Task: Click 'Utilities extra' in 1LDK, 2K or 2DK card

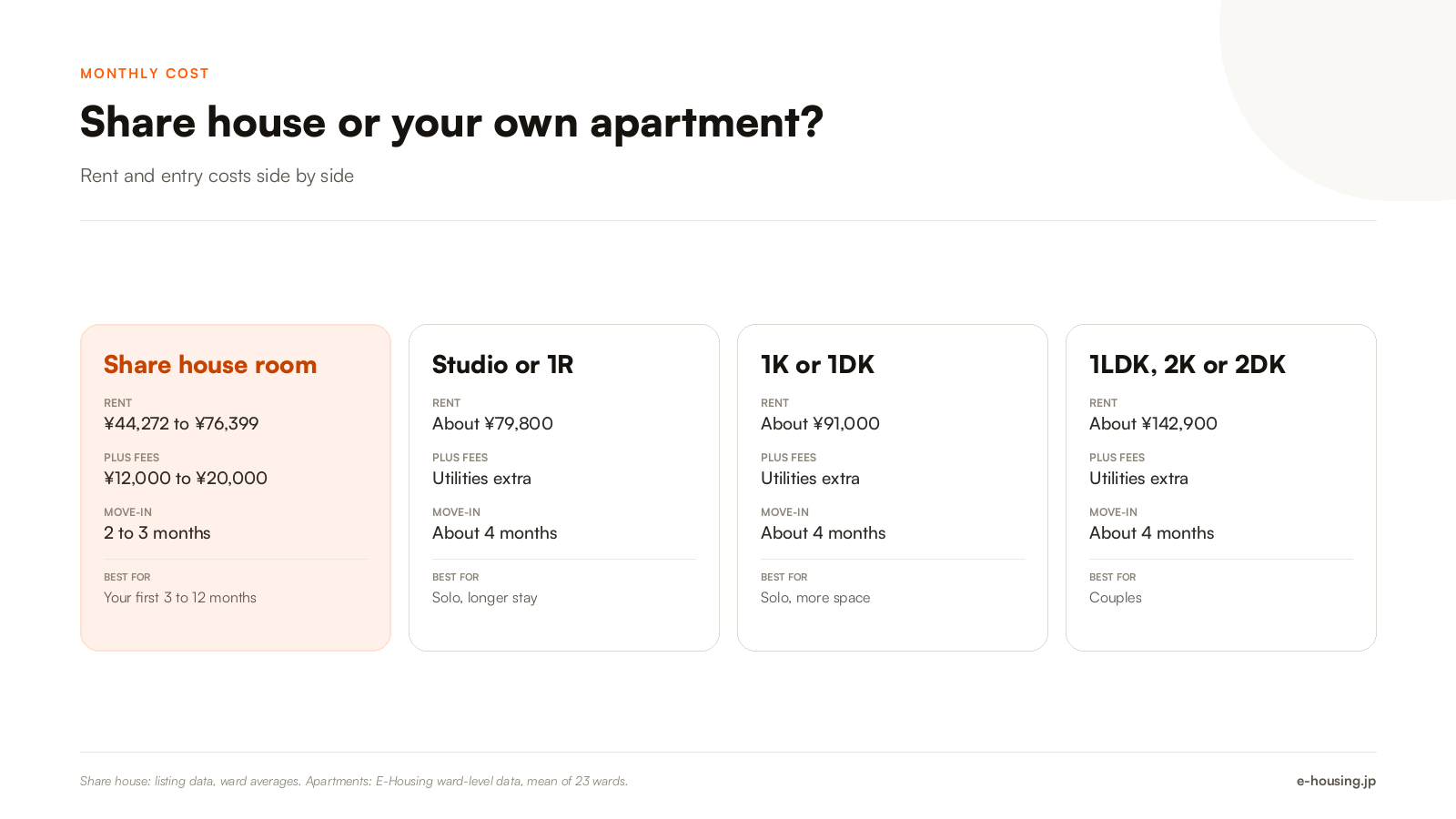Action: pos(1138,478)
